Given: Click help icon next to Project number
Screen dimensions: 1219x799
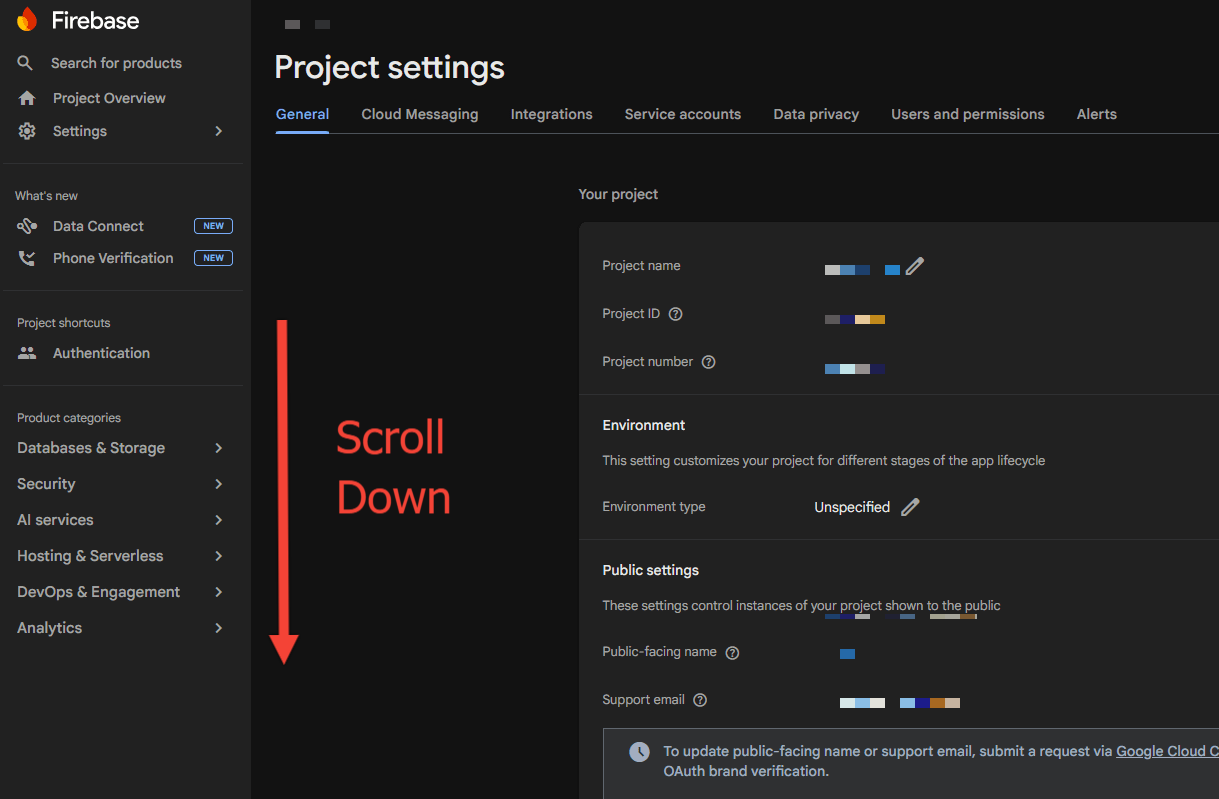Looking at the screenshot, I should [x=709, y=362].
